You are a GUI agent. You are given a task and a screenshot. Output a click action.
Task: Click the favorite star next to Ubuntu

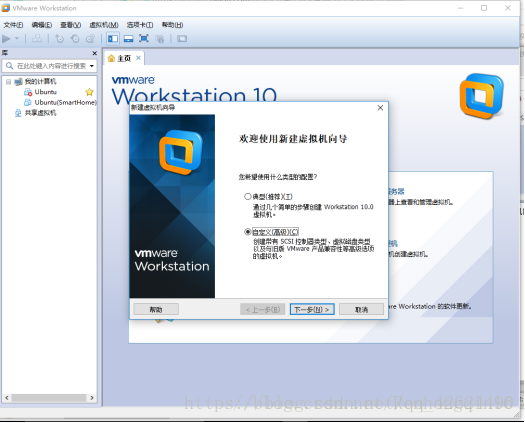coord(89,92)
